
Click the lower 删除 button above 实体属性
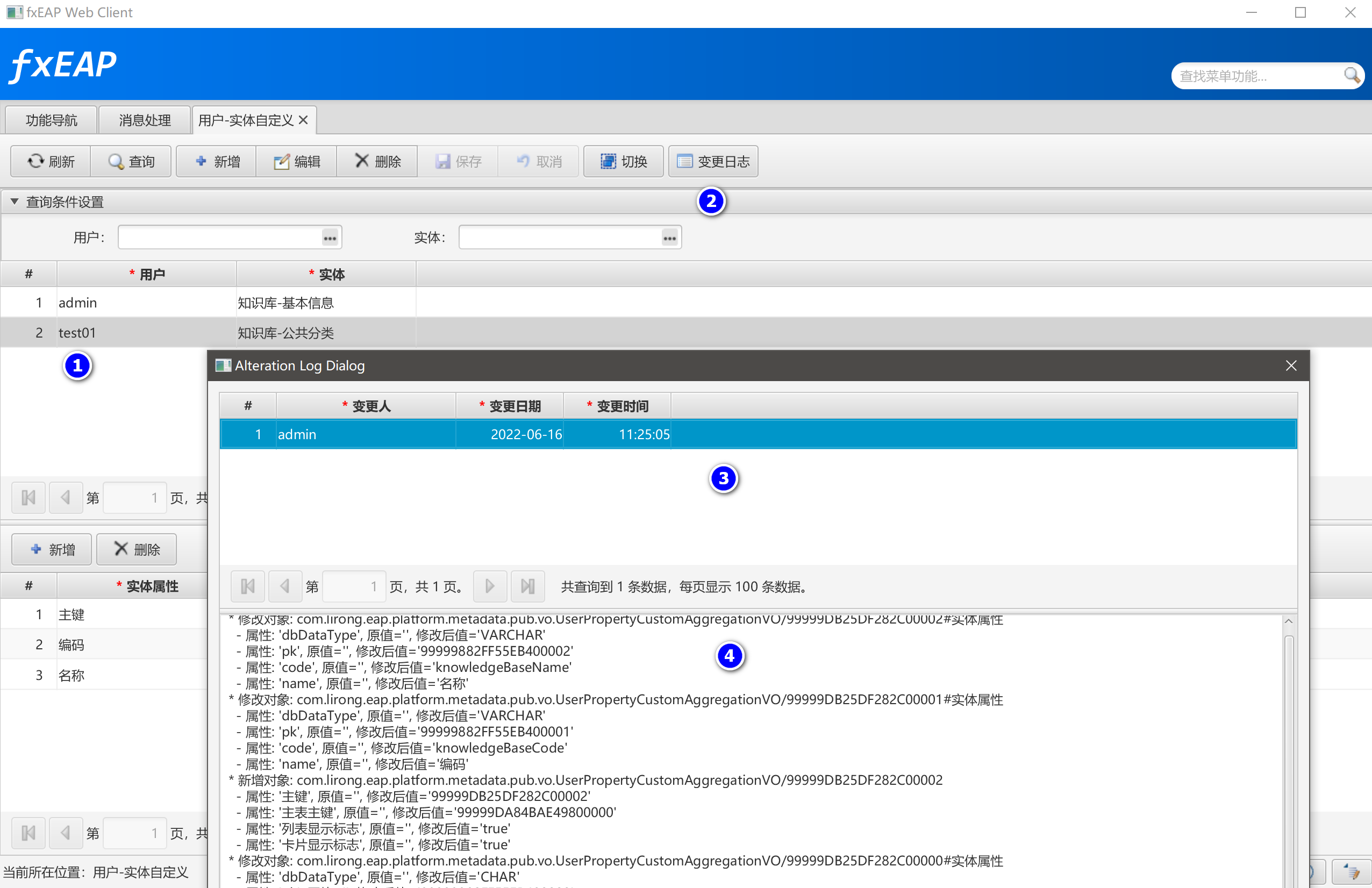tap(137, 549)
